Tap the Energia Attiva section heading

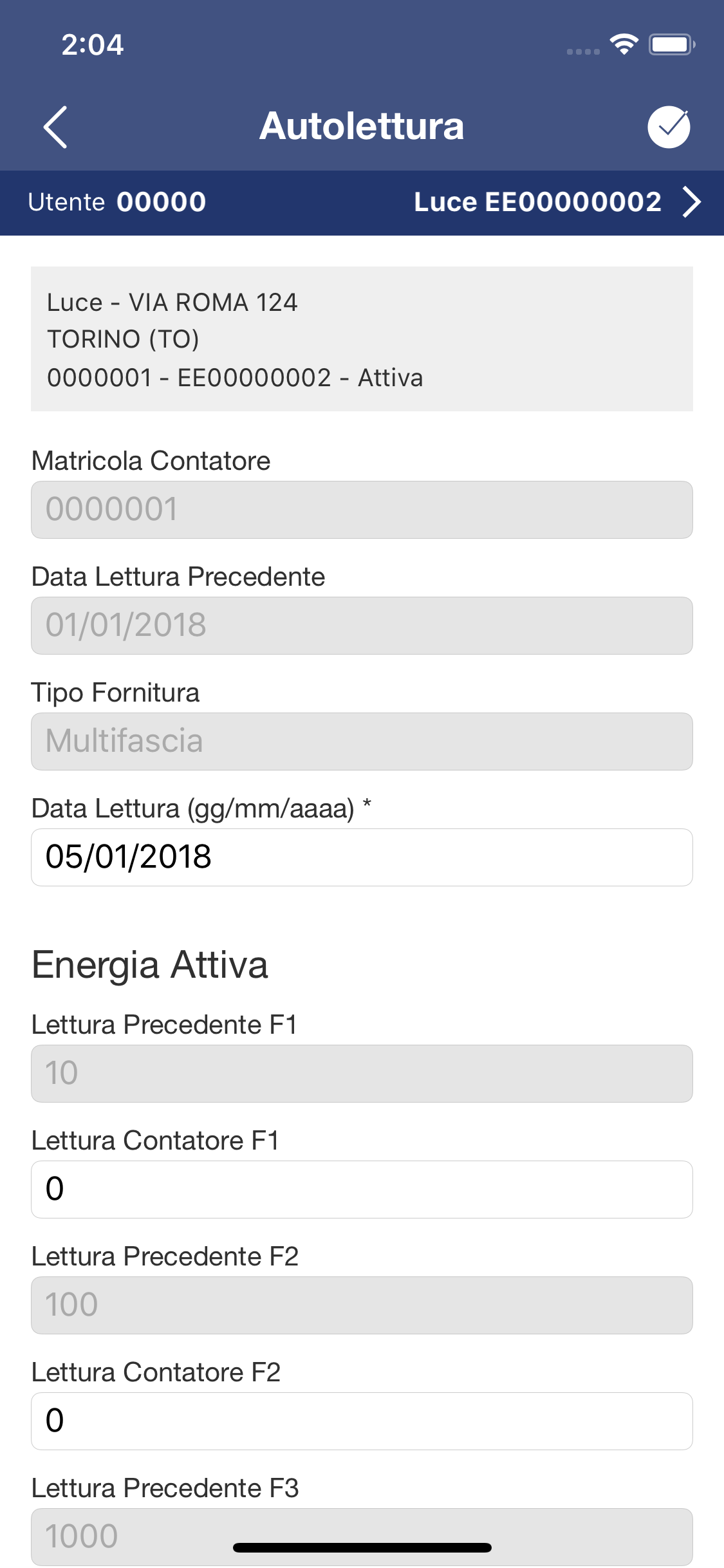tap(150, 966)
